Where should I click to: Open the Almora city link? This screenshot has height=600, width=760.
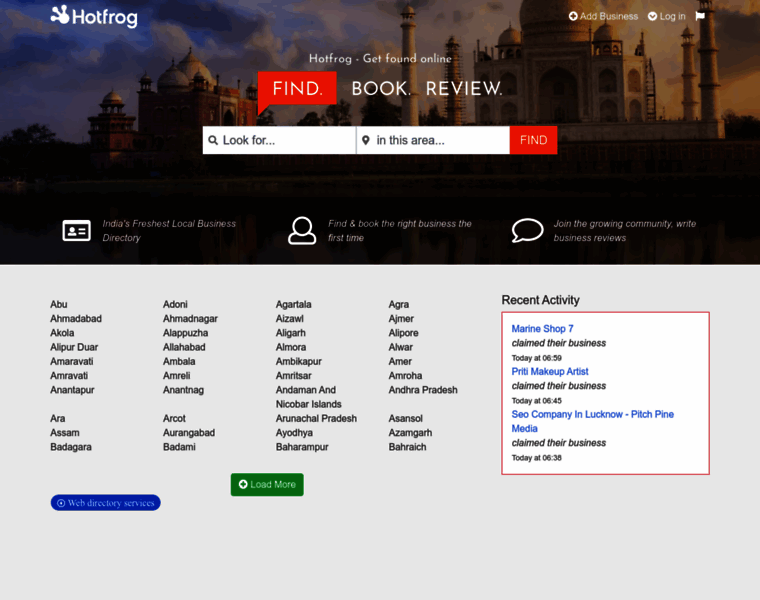pyautogui.click(x=291, y=347)
